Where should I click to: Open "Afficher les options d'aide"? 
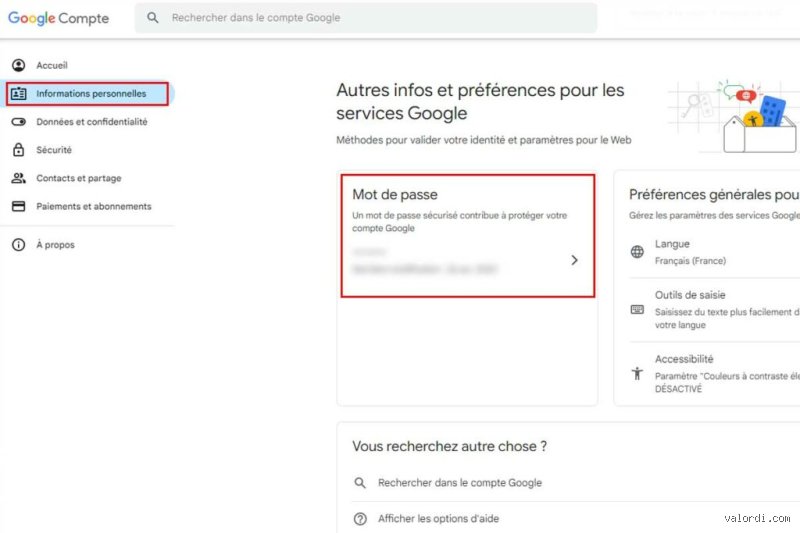coord(438,519)
